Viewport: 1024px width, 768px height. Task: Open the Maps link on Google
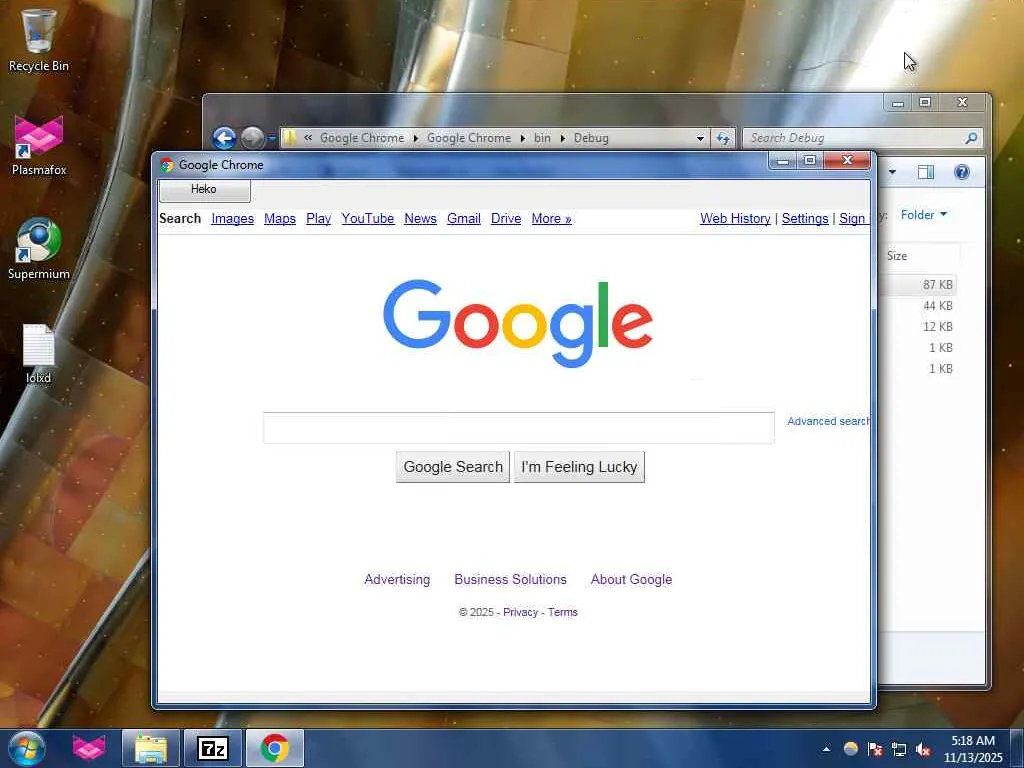tap(280, 219)
